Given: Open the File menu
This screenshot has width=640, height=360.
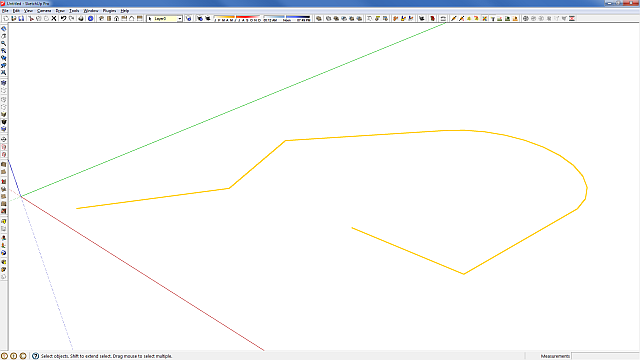Looking at the screenshot, I should tap(5, 11).
